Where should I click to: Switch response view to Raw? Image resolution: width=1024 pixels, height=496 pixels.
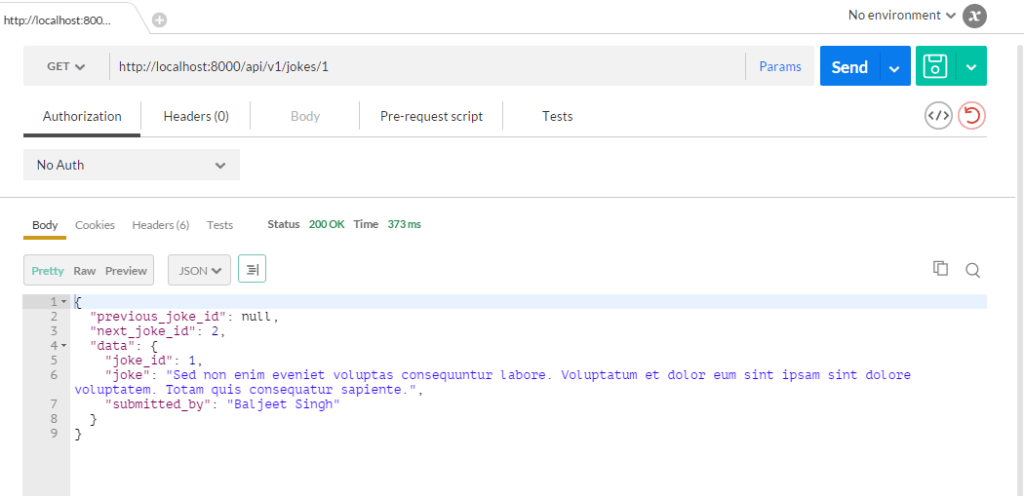click(x=84, y=271)
